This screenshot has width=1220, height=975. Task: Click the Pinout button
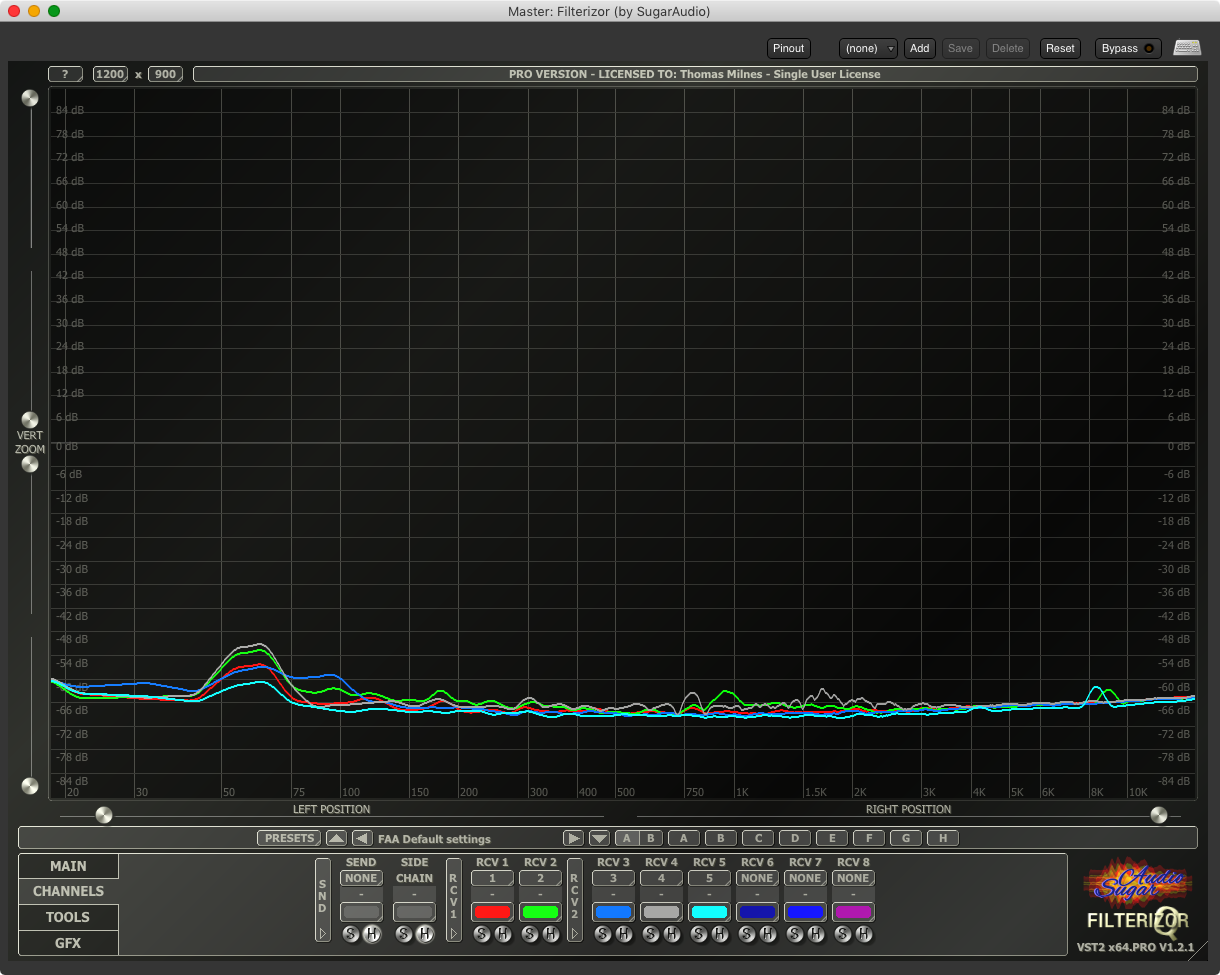click(788, 48)
